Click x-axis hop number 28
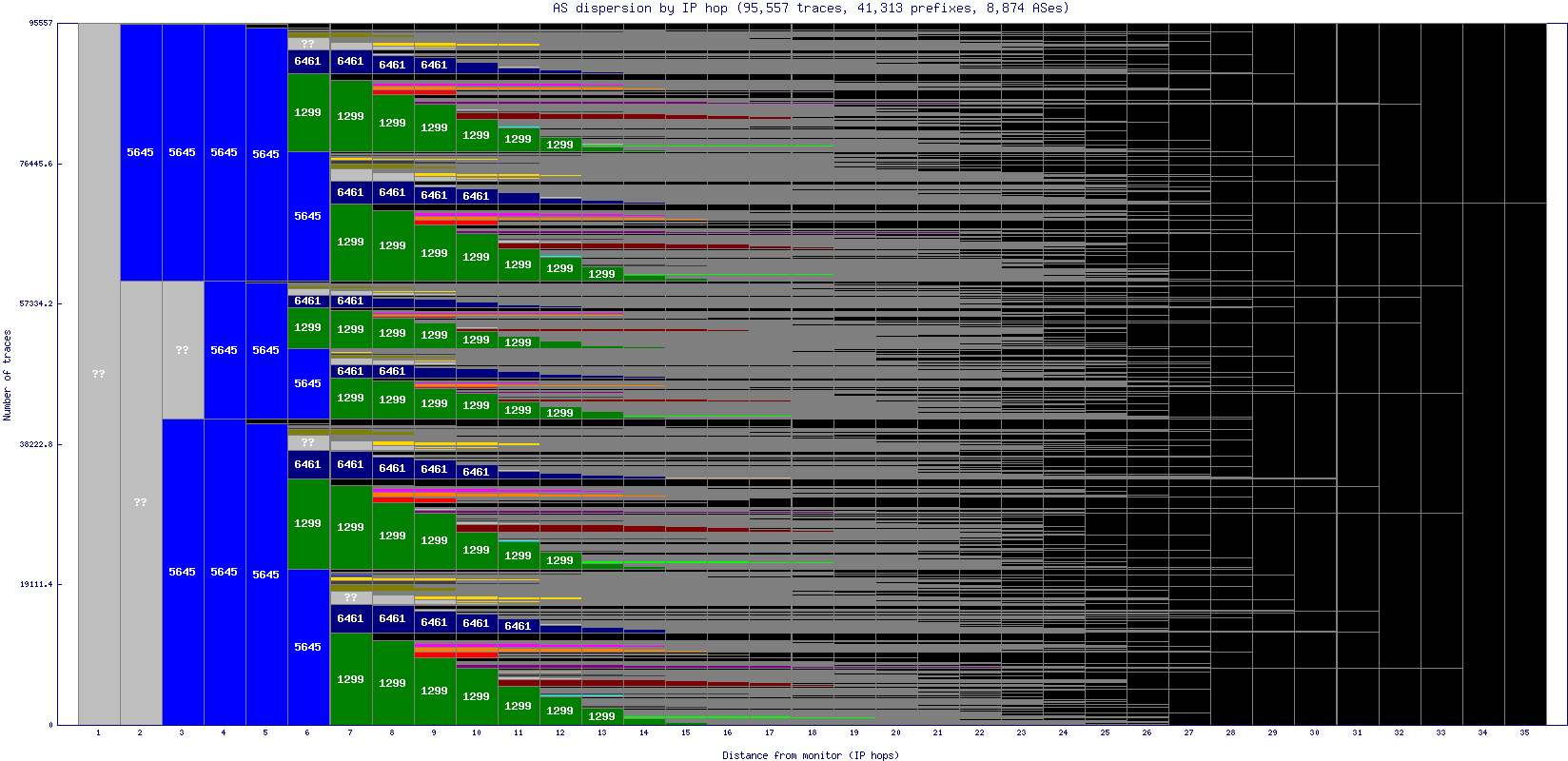Viewport: 1568px width, 761px height. pos(1230,732)
